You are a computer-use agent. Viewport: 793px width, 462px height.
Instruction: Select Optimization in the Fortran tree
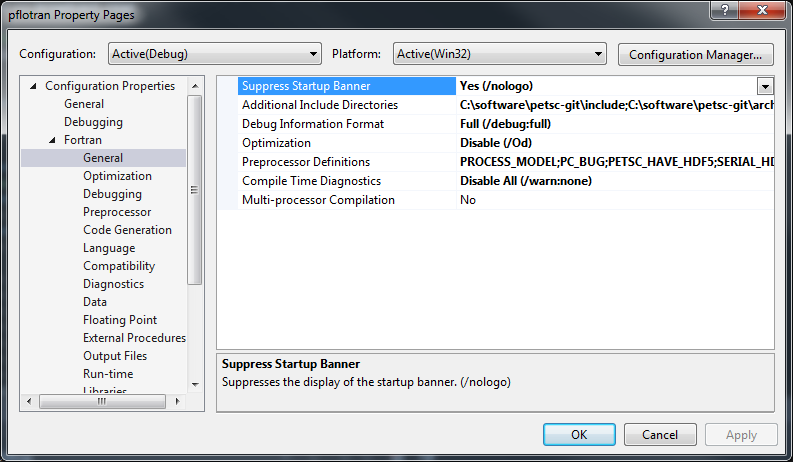tap(117, 176)
